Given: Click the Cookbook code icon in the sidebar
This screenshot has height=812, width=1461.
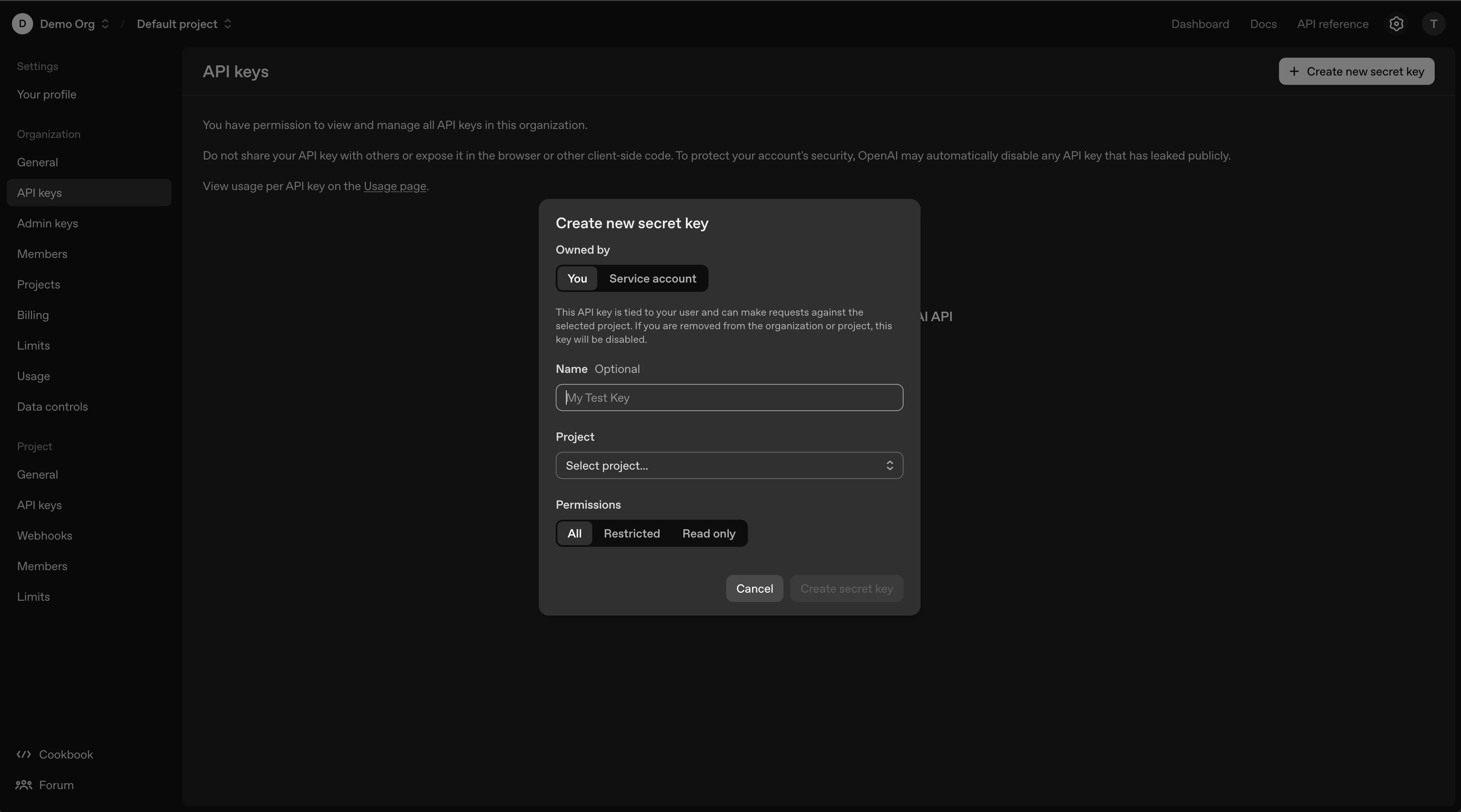Looking at the screenshot, I should (24, 755).
